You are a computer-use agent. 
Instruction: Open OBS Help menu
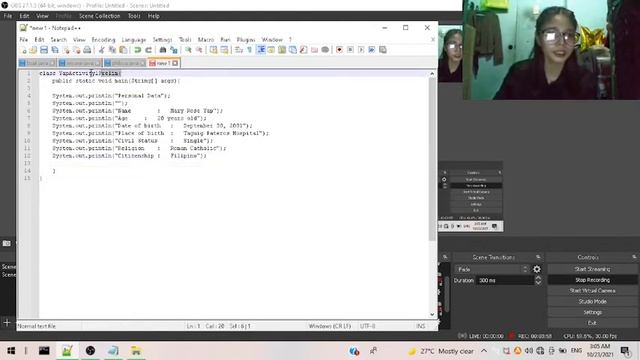[153, 16]
